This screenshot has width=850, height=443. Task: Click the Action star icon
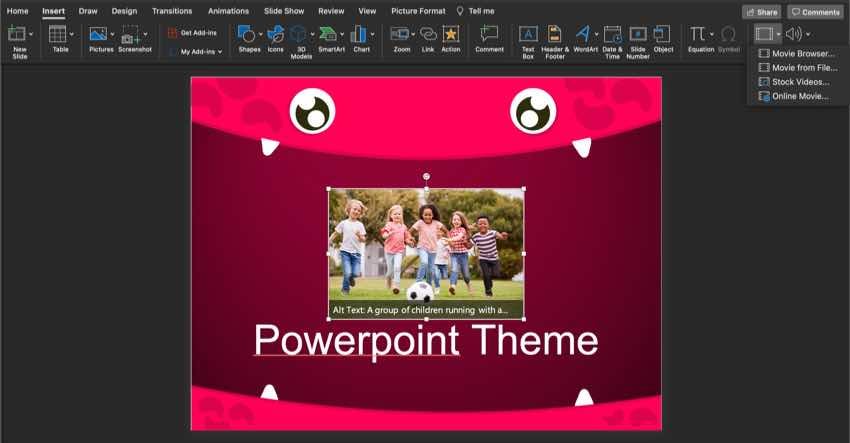click(451, 34)
